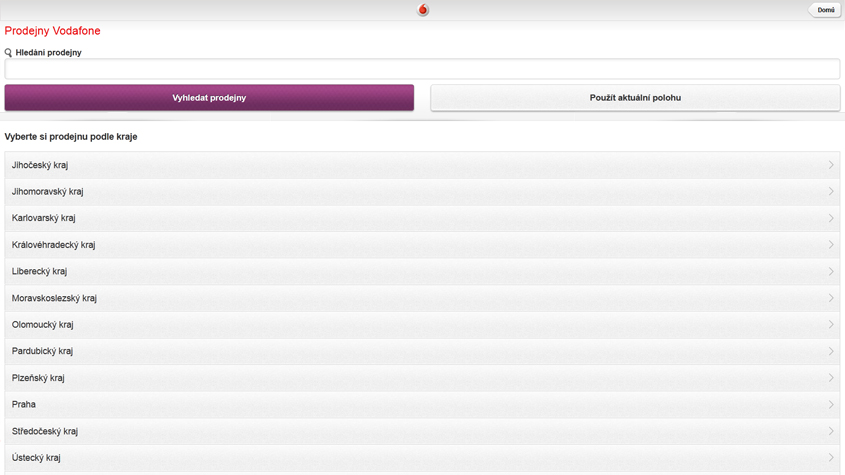845x475 pixels.
Task: Expand Středočeský kraj via its chevron
Action: click(x=831, y=431)
